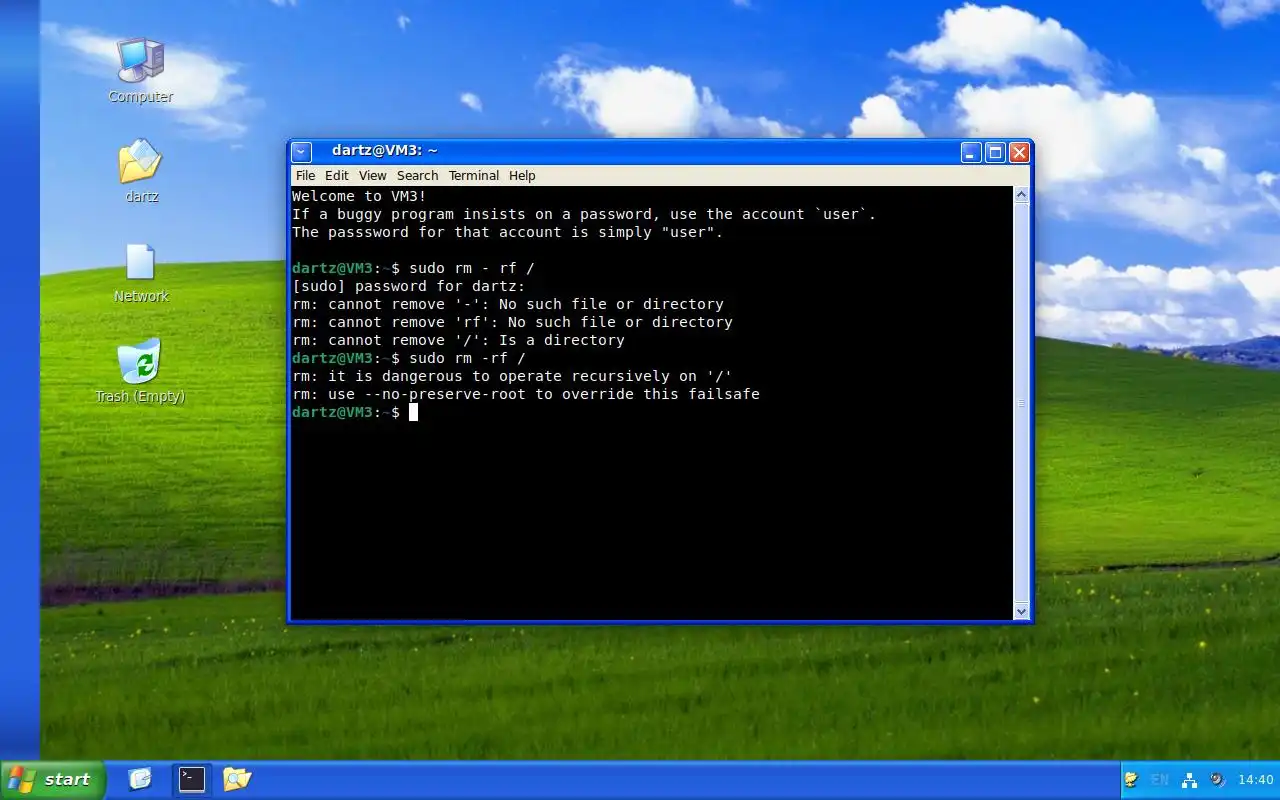Open the terminal window menu icon
Viewport: 1280px width, 800px height.
pyautogui.click(x=302, y=152)
